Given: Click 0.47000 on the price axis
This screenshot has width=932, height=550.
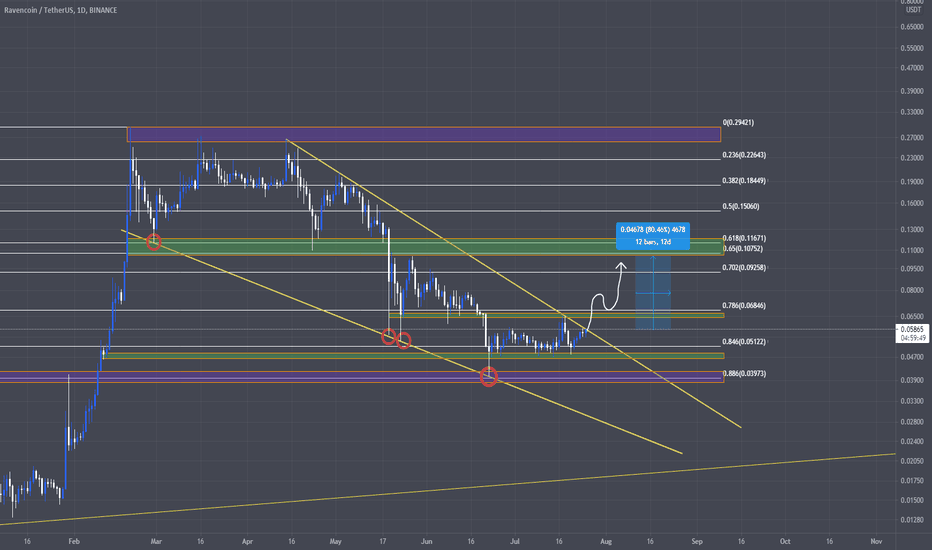Looking at the screenshot, I should pos(912,69).
